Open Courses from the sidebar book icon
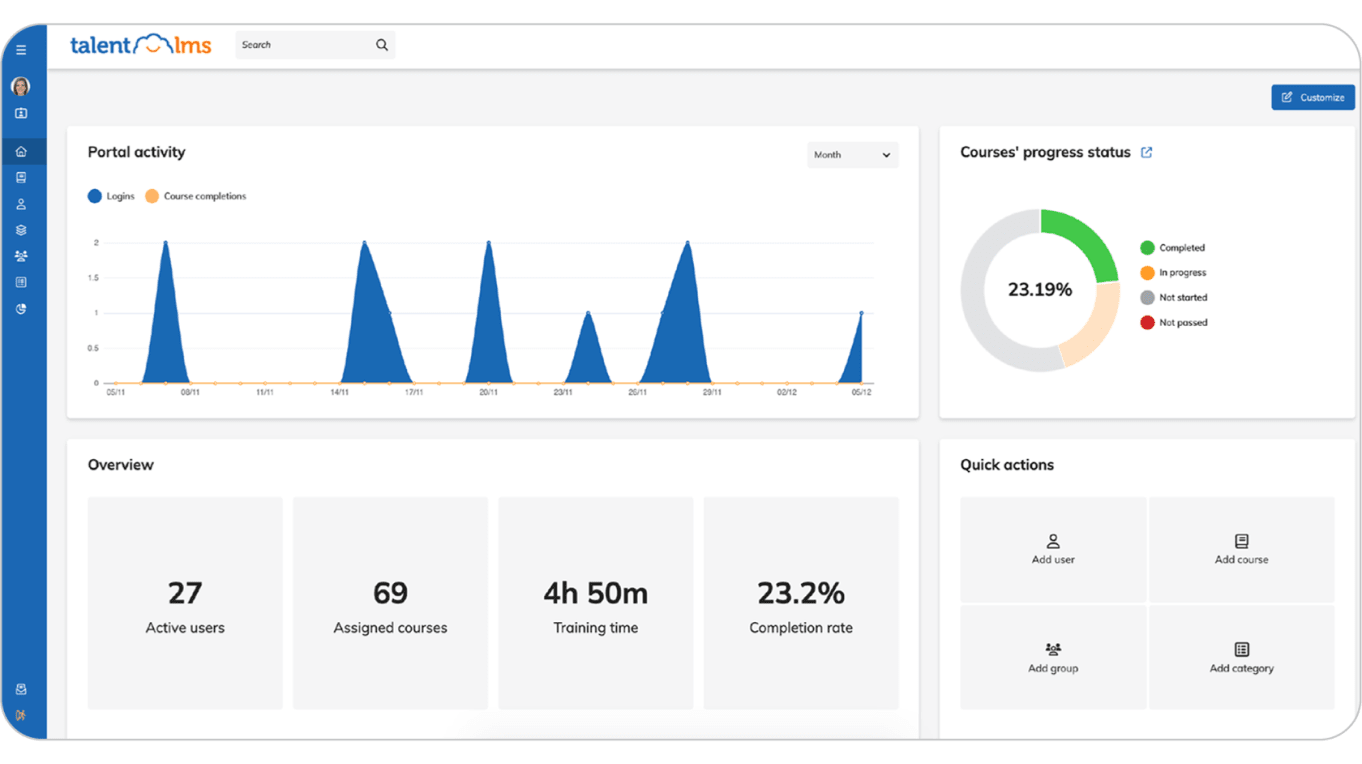Screen dimensions: 1362x764 (21, 178)
